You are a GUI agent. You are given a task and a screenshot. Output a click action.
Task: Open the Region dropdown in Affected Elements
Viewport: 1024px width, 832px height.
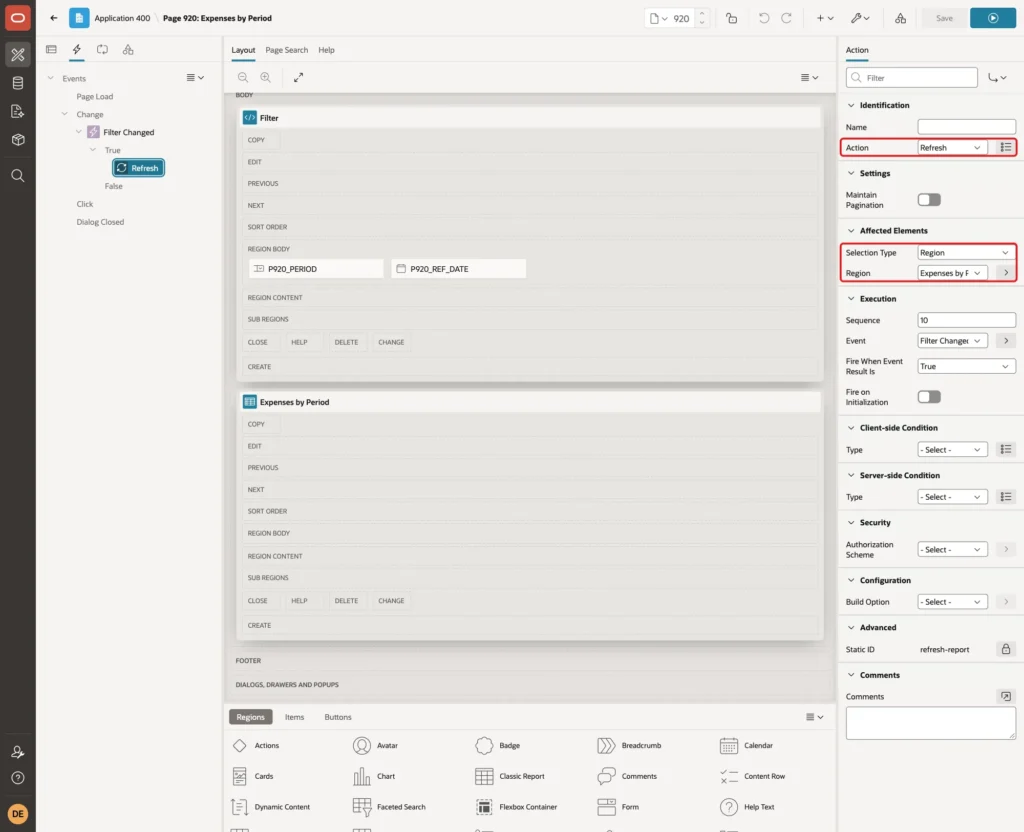tap(952, 273)
